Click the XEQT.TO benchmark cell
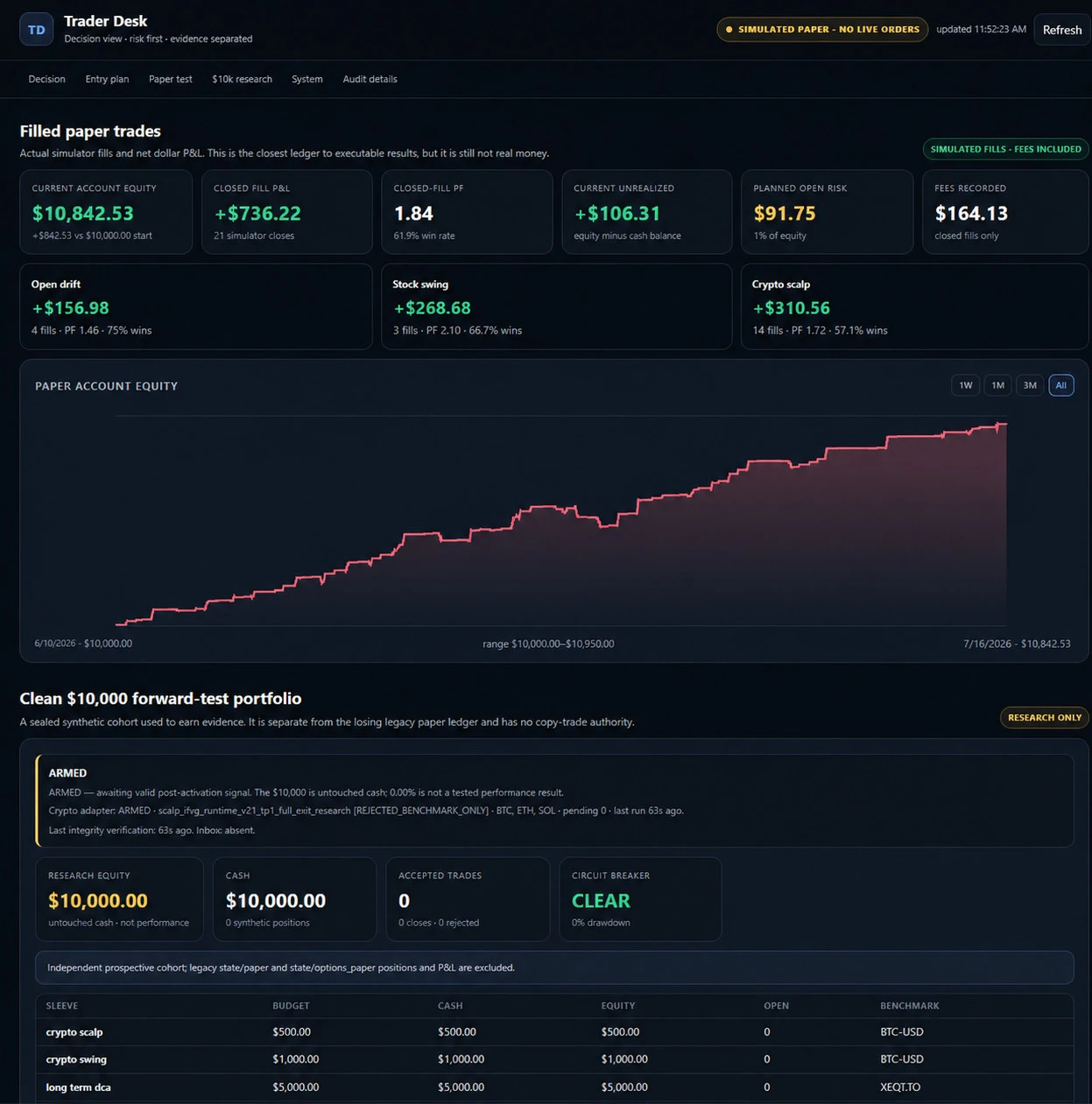1092x1104 pixels. 900,1087
